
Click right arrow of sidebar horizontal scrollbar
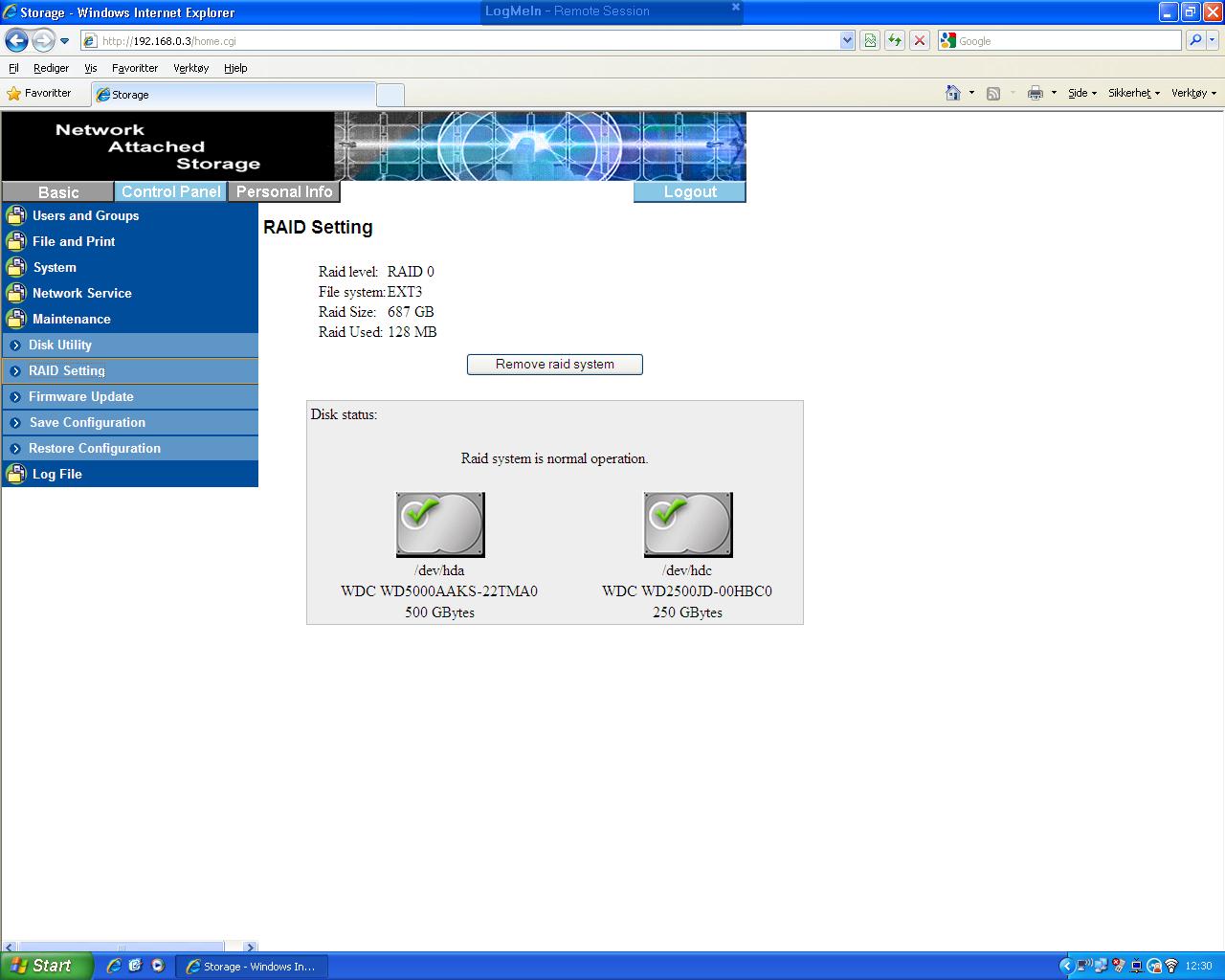pyautogui.click(x=251, y=947)
